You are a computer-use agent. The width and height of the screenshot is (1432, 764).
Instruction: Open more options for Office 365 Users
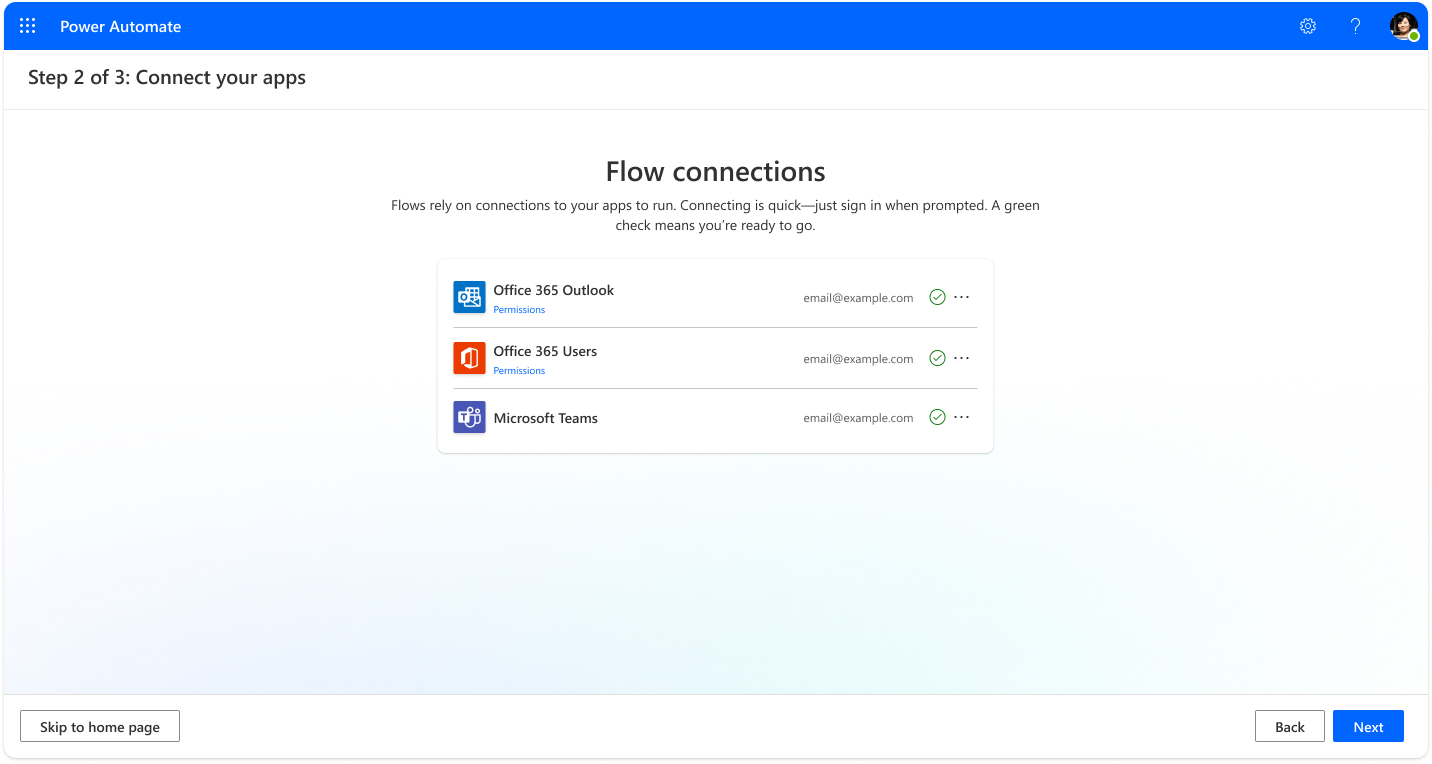coord(962,358)
